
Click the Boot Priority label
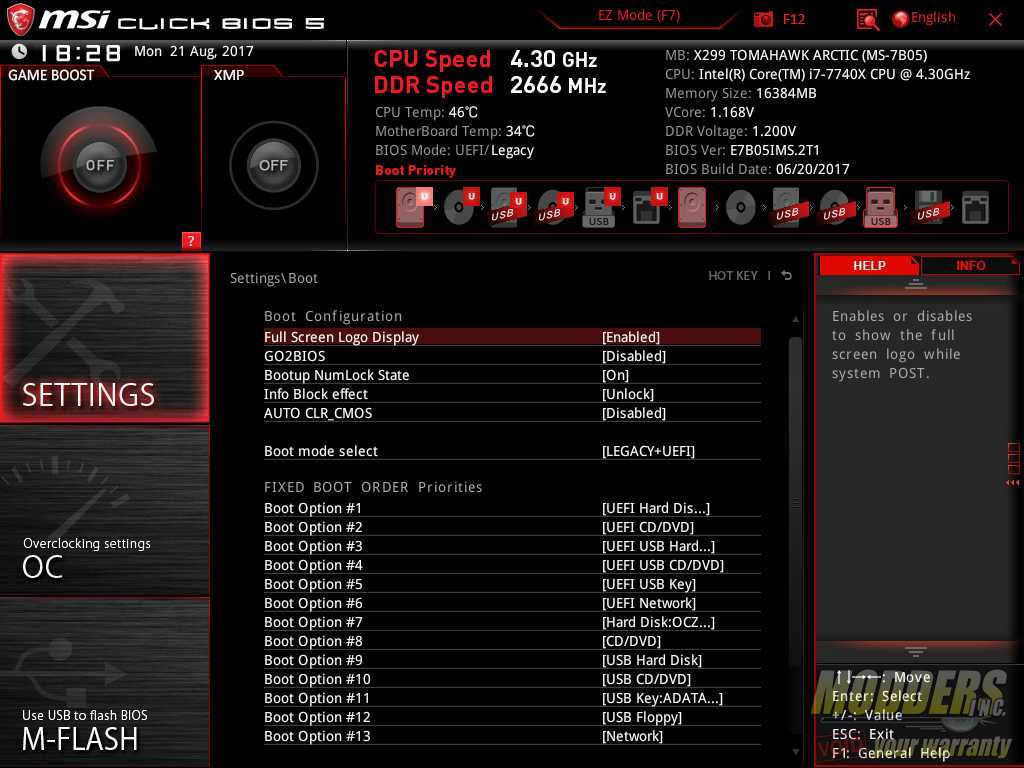415,170
